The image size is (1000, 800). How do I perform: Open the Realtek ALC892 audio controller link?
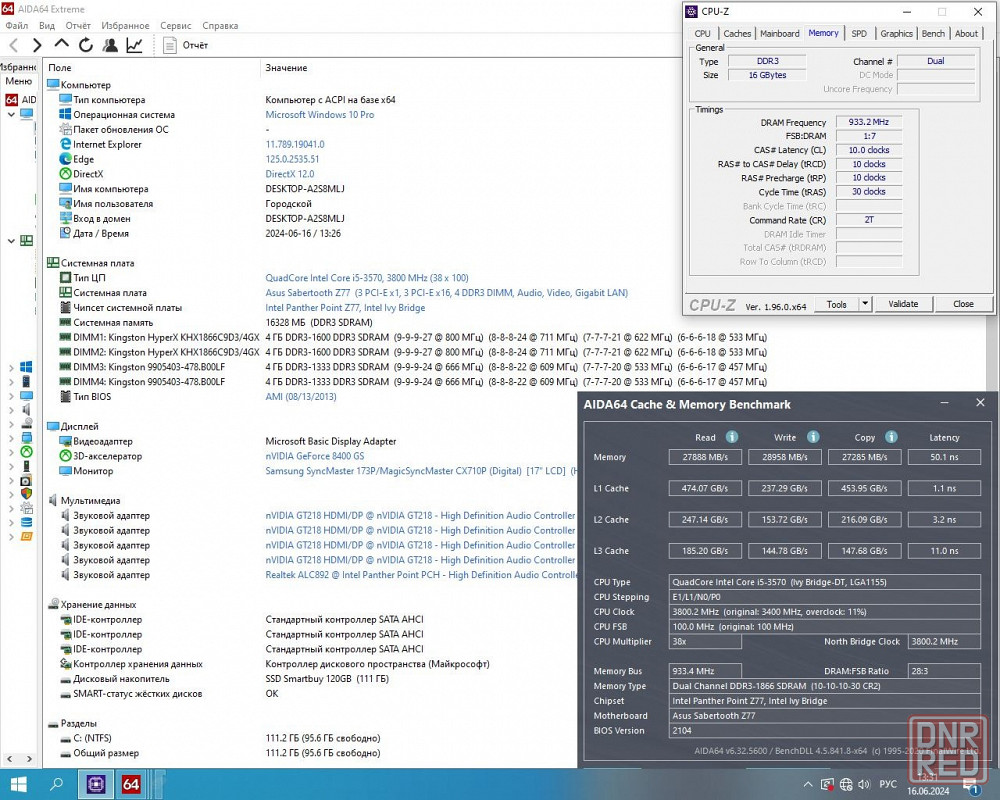[421, 575]
